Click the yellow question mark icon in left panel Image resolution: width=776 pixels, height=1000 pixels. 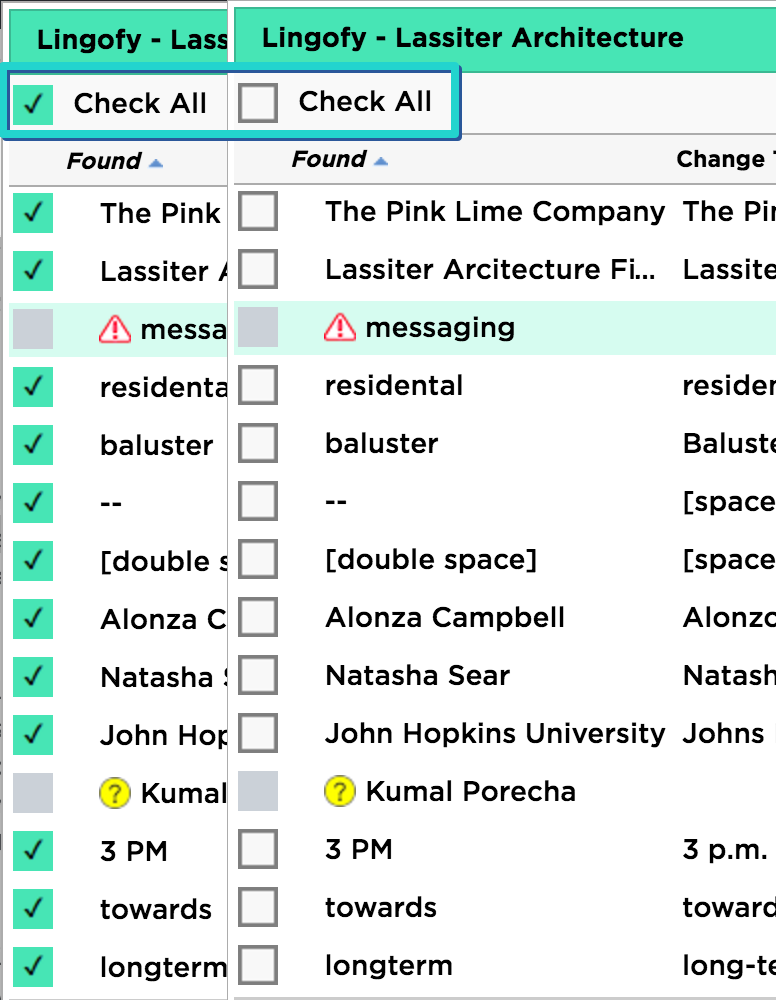[x=115, y=793]
